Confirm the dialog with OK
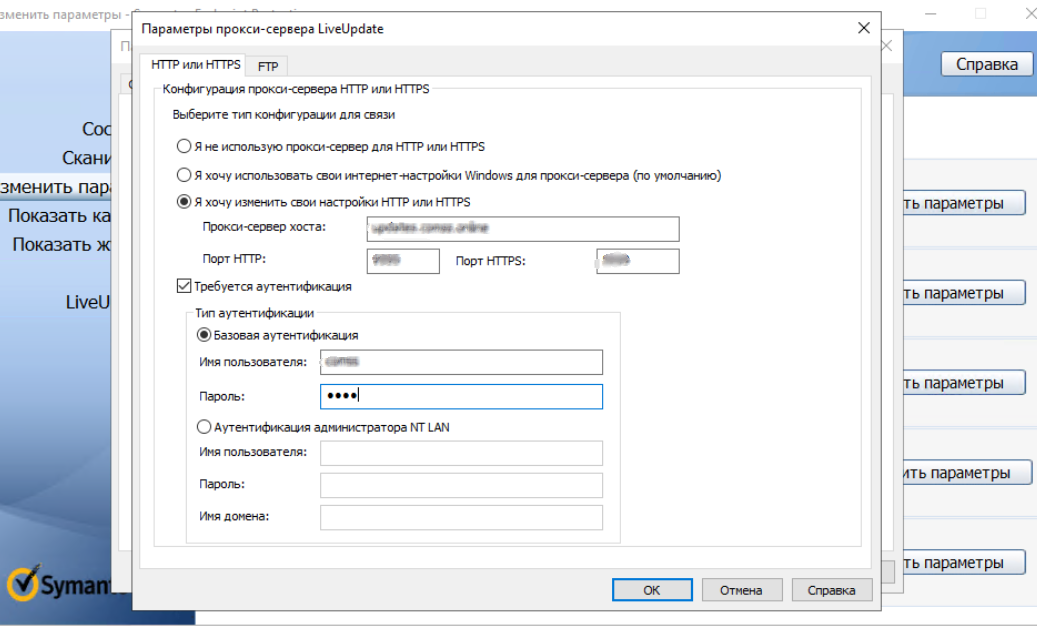 (x=652, y=590)
